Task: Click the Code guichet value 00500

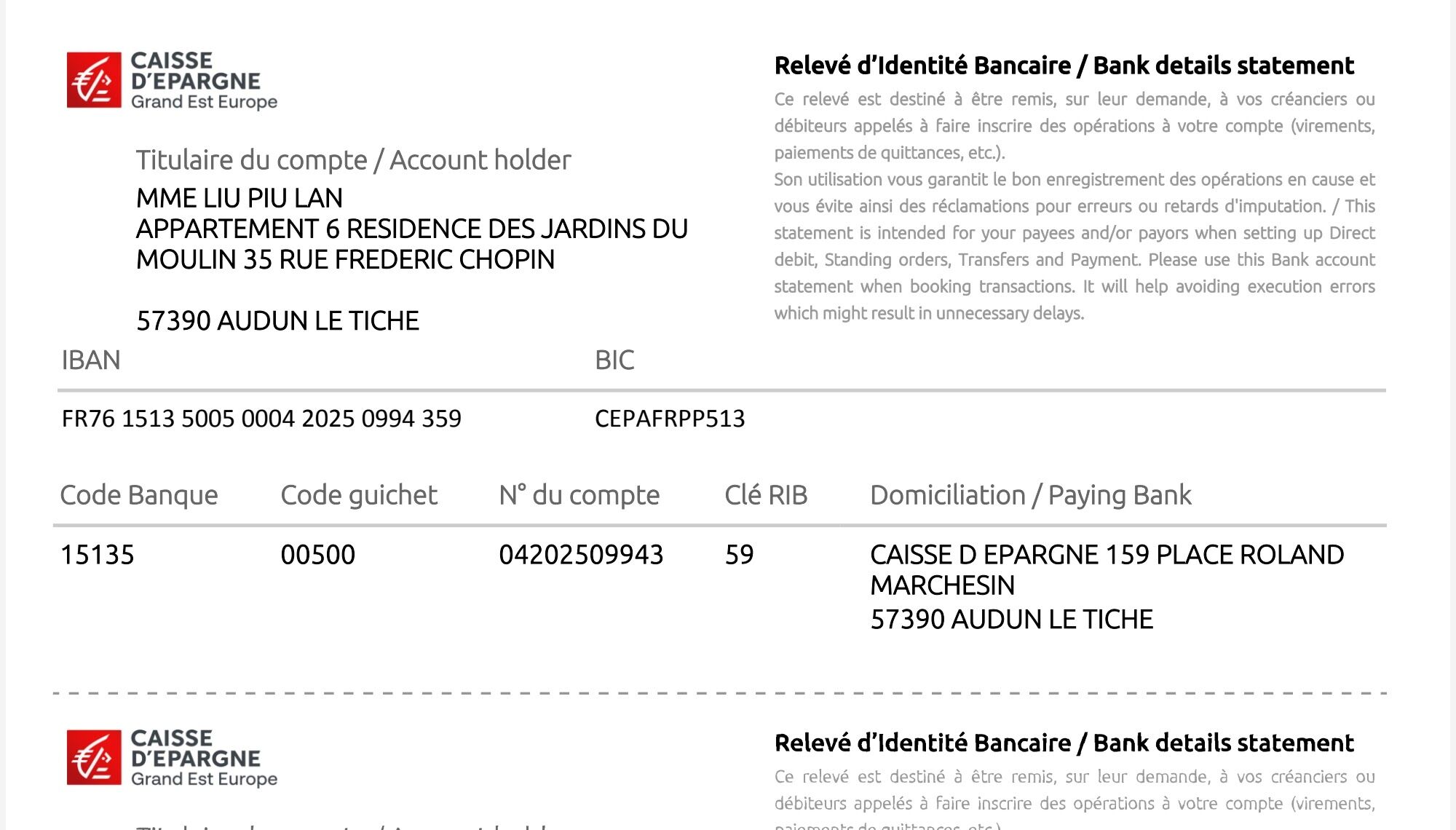Action: pos(318,555)
